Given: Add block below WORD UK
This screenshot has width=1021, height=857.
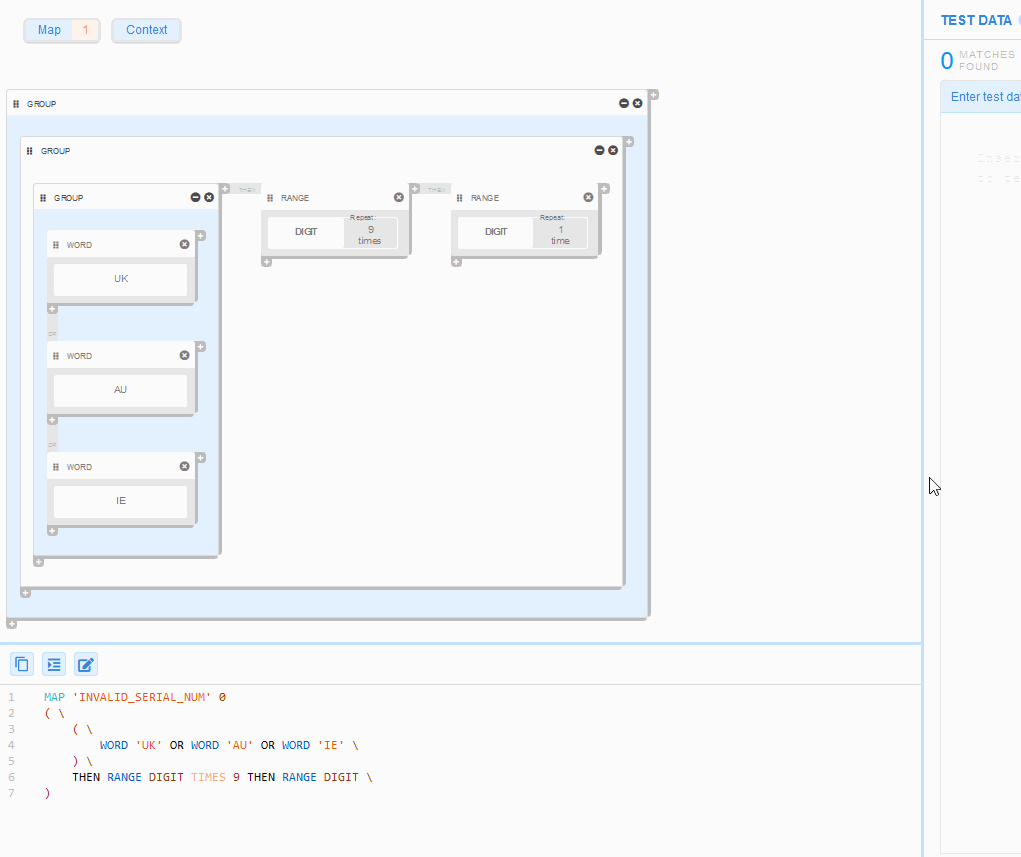Looking at the screenshot, I should point(53,309).
